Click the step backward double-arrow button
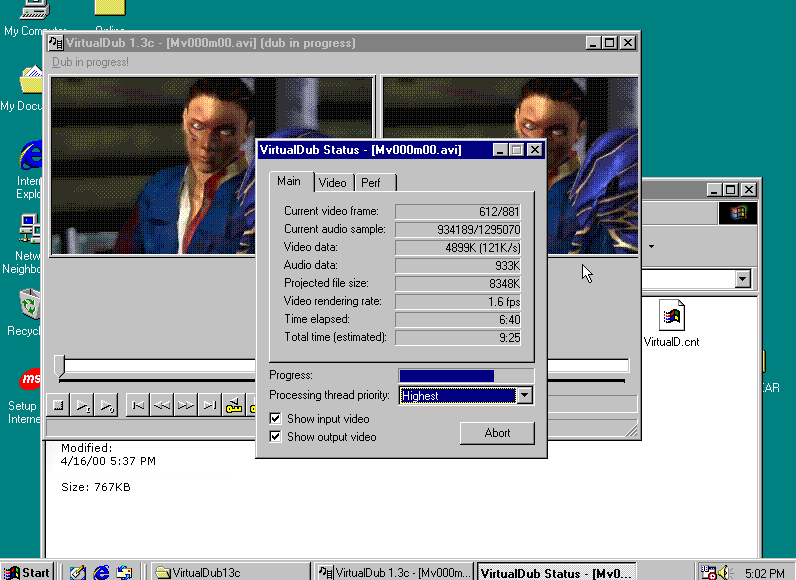Image resolution: width=796 pixels, height=580 pixels. coord(161,405)
